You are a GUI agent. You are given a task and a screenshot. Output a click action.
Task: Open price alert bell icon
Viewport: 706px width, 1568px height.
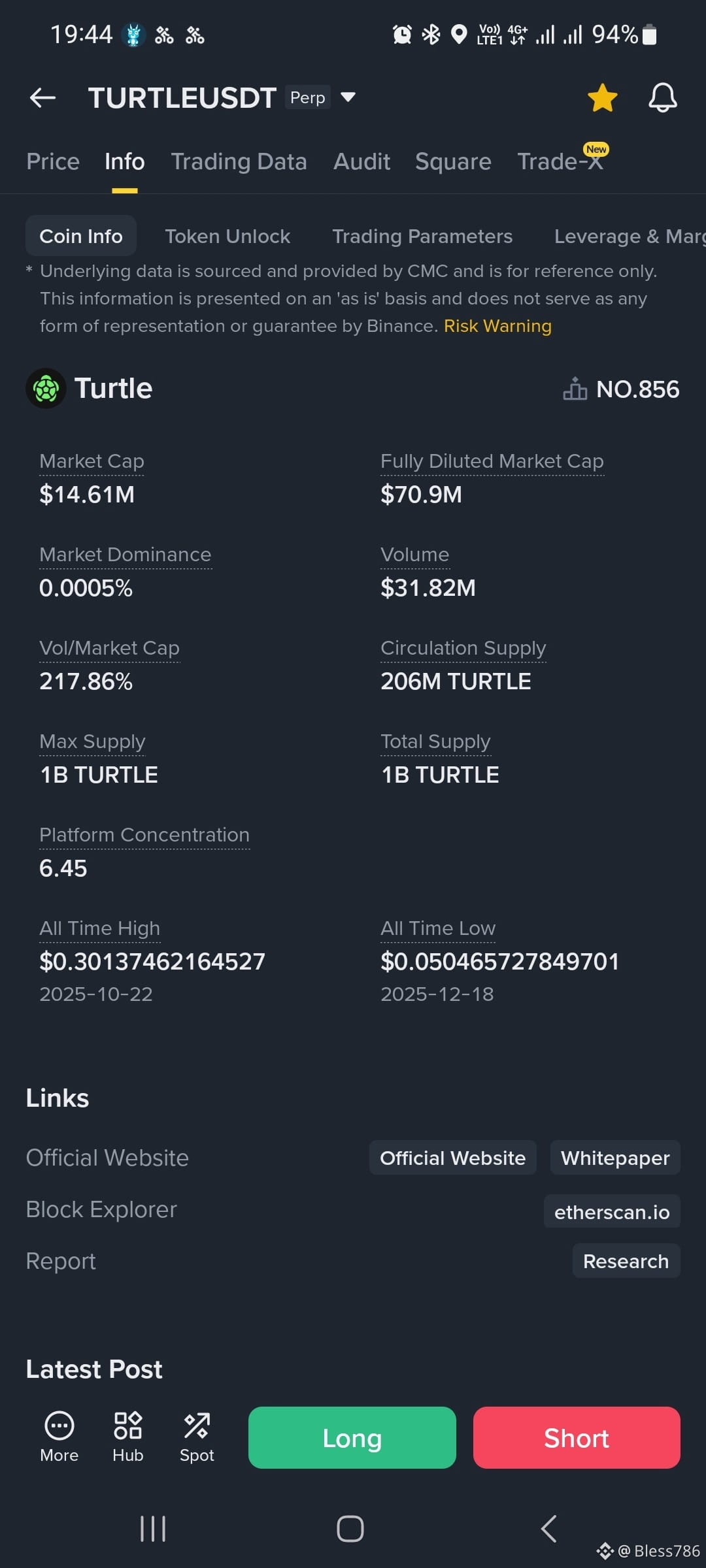(x=662, y=98)
